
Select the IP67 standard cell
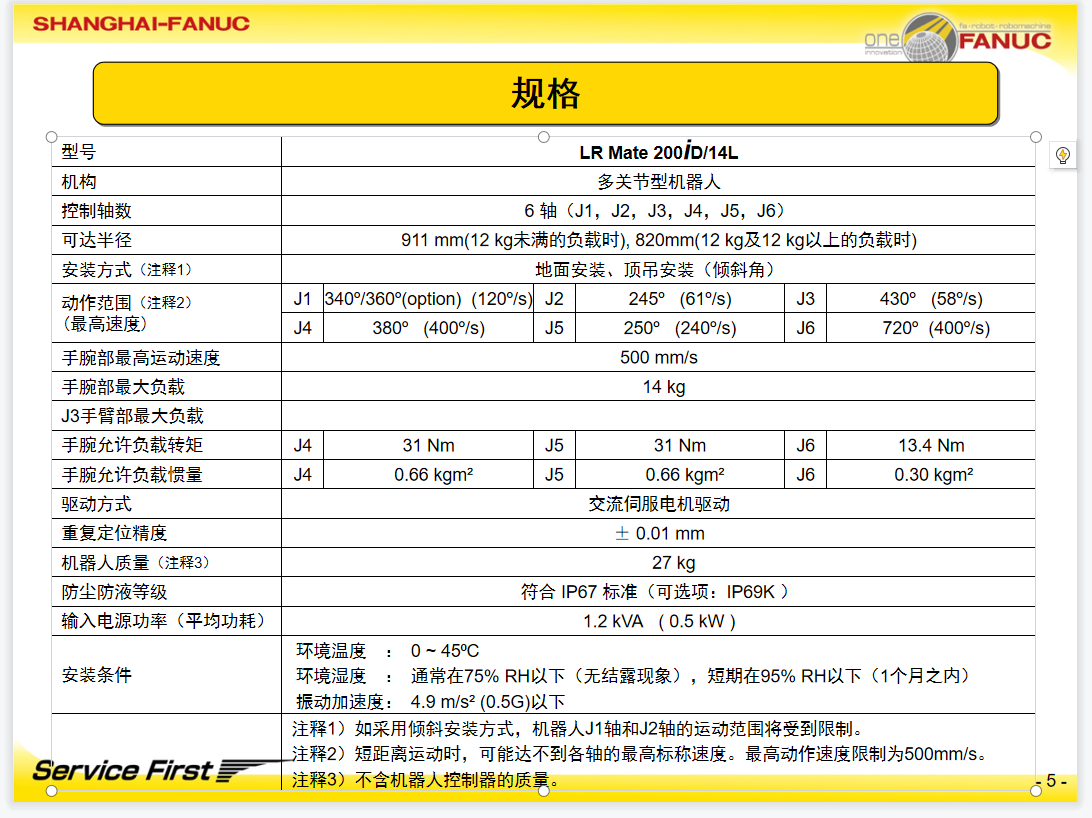pos(658,592)
